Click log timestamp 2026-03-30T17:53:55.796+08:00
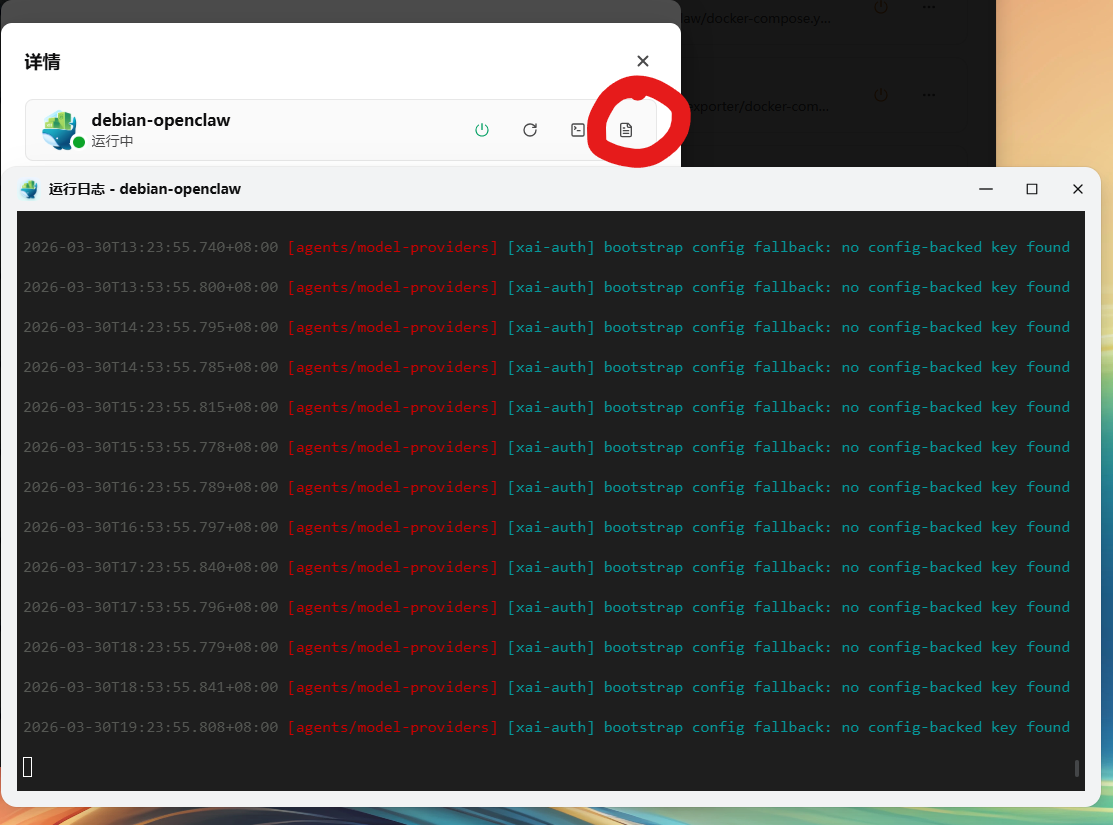 [150, 607]
